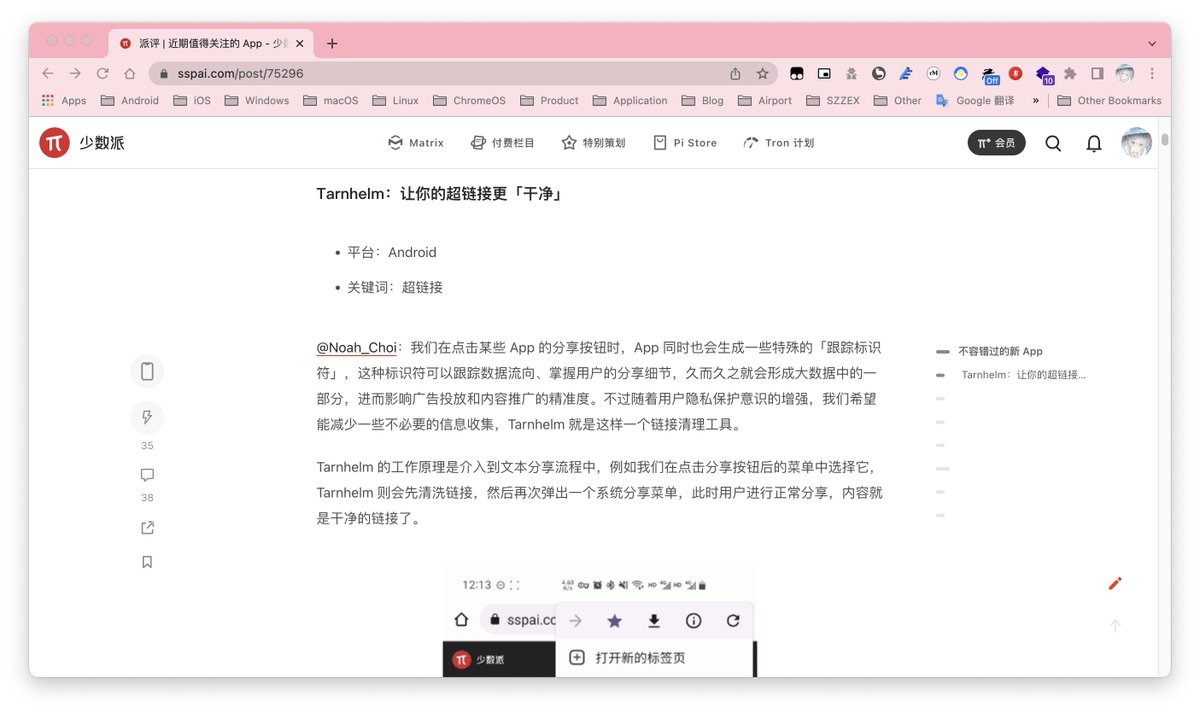Click the screenshot image of the Android browser

[x=600, y=621]
